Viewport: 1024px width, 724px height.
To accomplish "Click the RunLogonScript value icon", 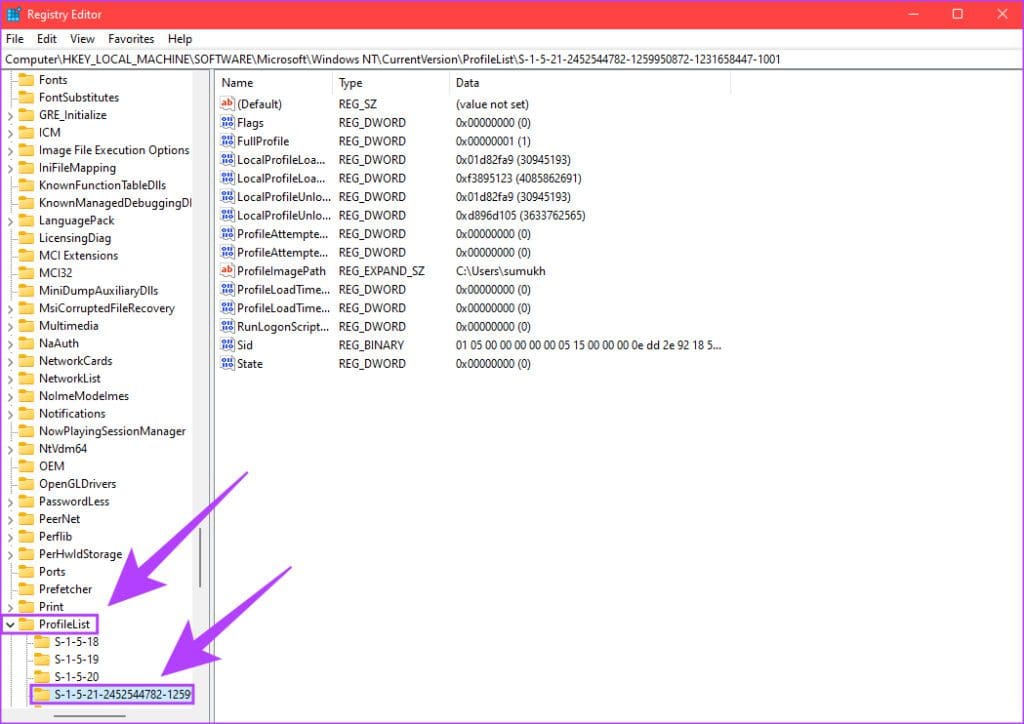I will [x=227, y=327].
